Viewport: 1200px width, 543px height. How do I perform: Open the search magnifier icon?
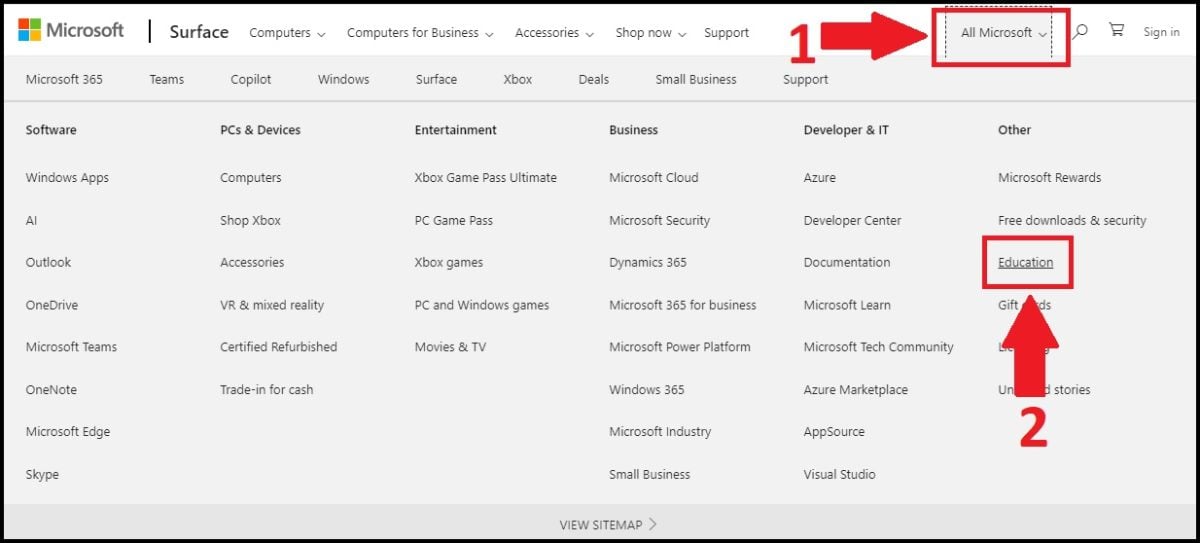1080,32
